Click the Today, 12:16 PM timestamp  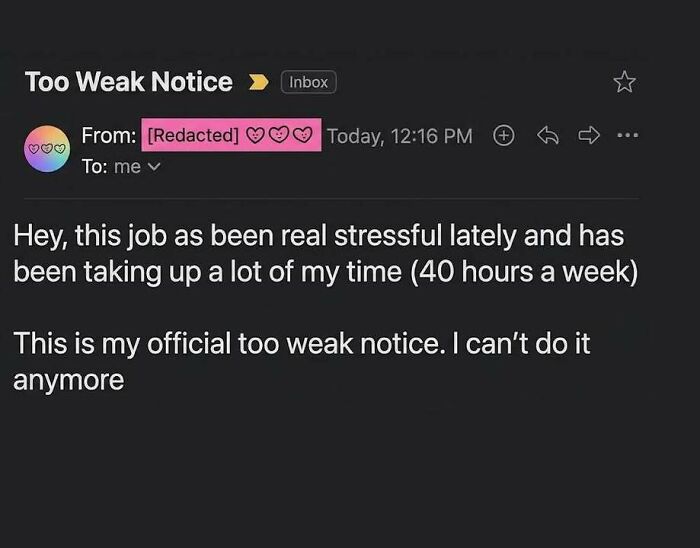(x=400, y=136)
